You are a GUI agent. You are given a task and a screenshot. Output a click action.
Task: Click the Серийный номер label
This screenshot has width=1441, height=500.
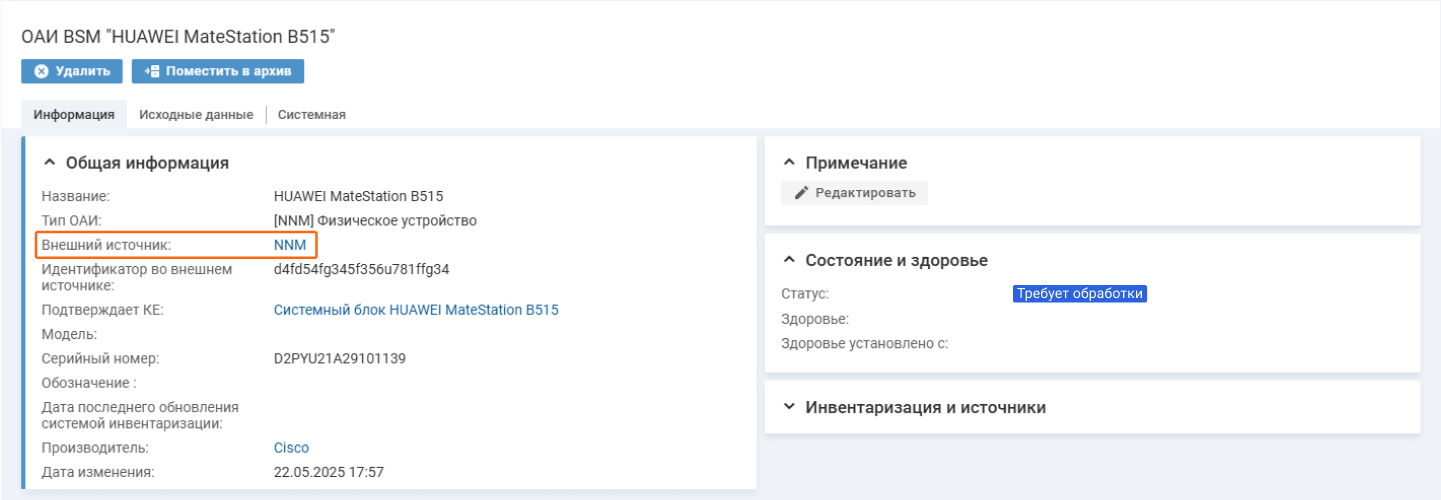[x=100, y=358]
